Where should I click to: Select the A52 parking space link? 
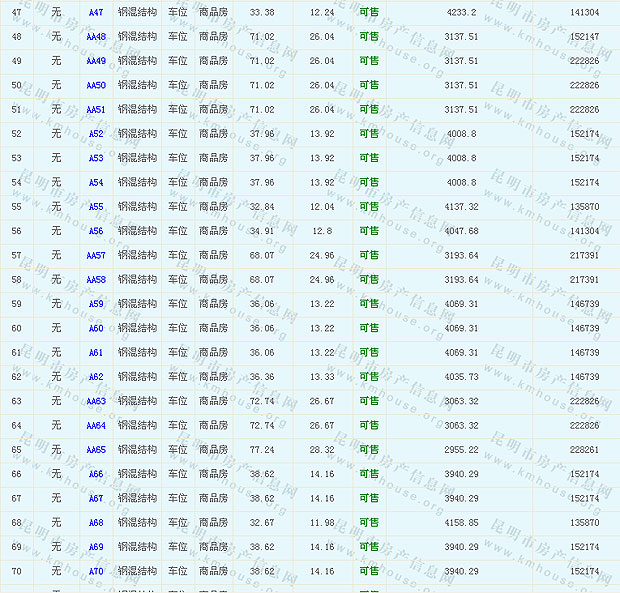click(x=95, y=134)
